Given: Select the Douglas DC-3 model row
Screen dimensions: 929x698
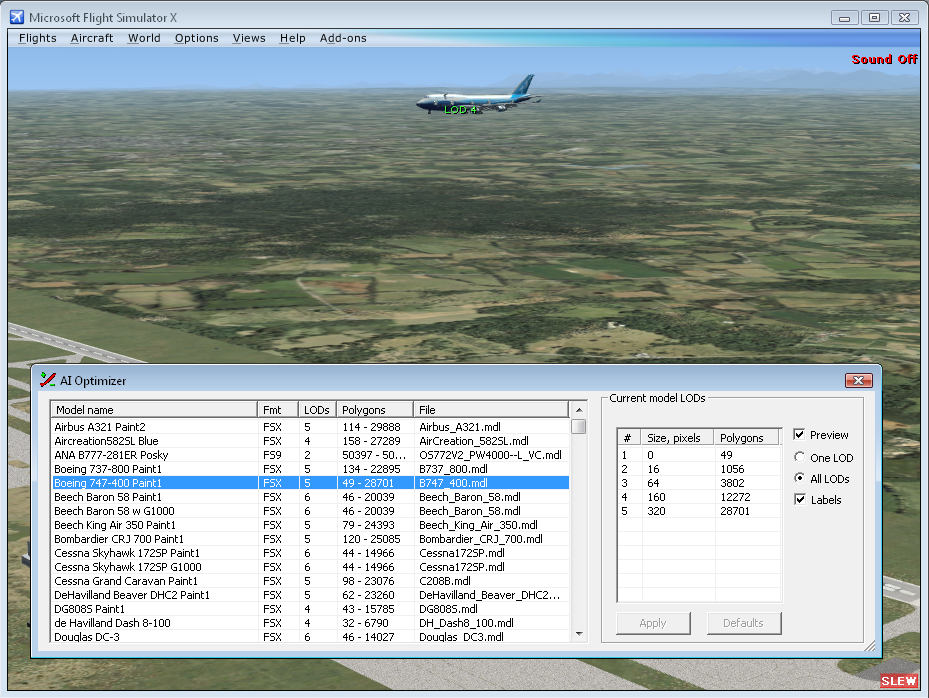Looking at the screenshot, I should click(310, 637).
